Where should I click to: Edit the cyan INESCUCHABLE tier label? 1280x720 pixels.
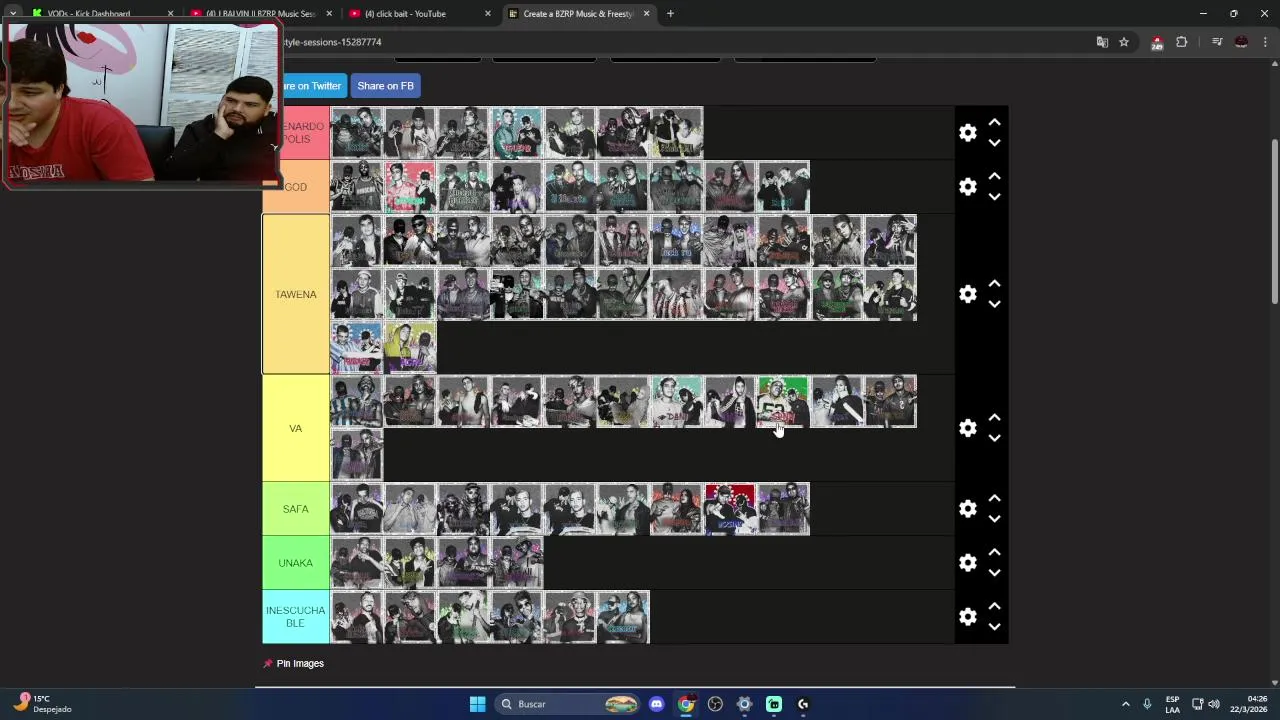tap(296, 617)
